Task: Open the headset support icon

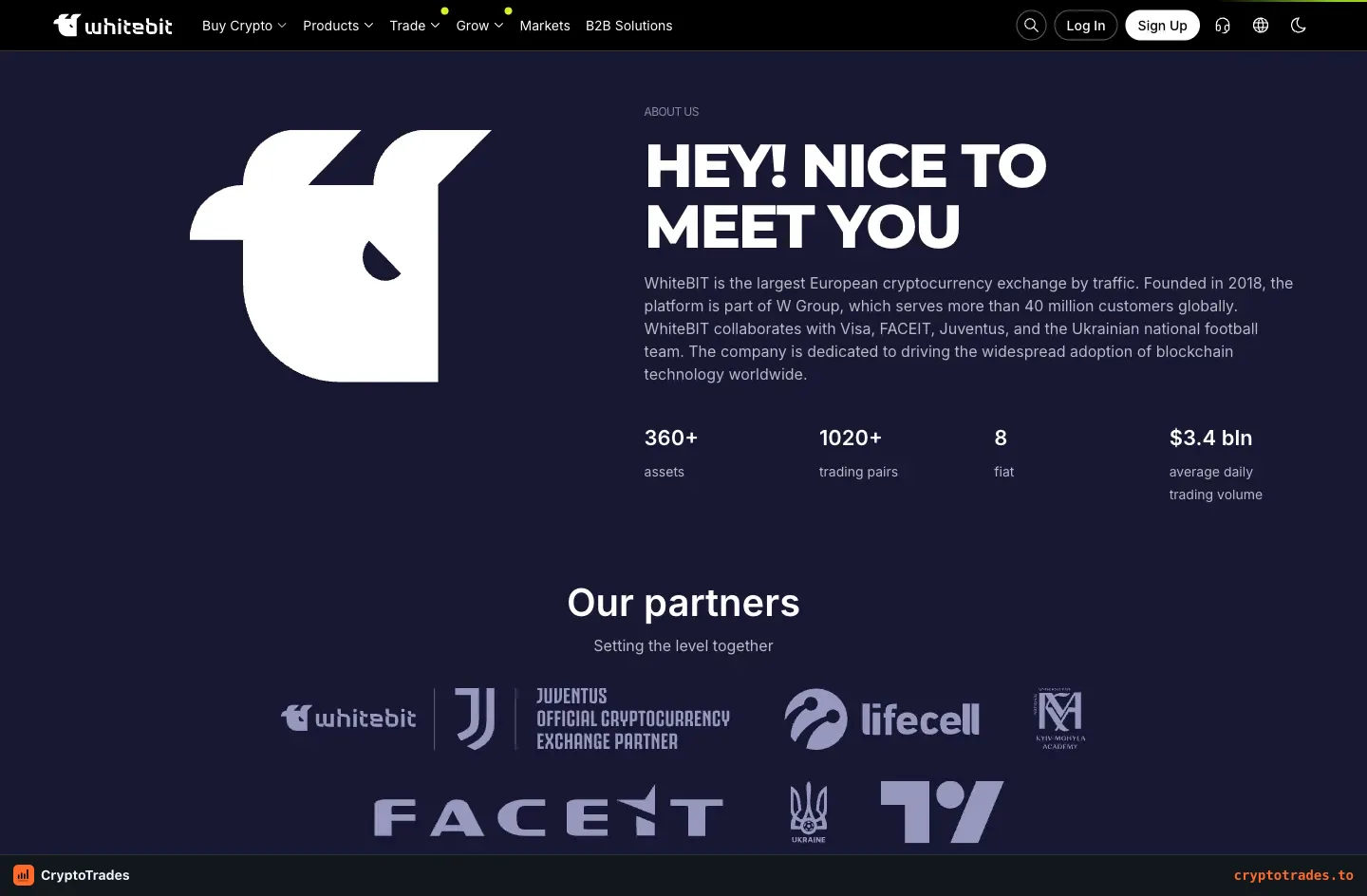Action: [x=1223, y=26]
